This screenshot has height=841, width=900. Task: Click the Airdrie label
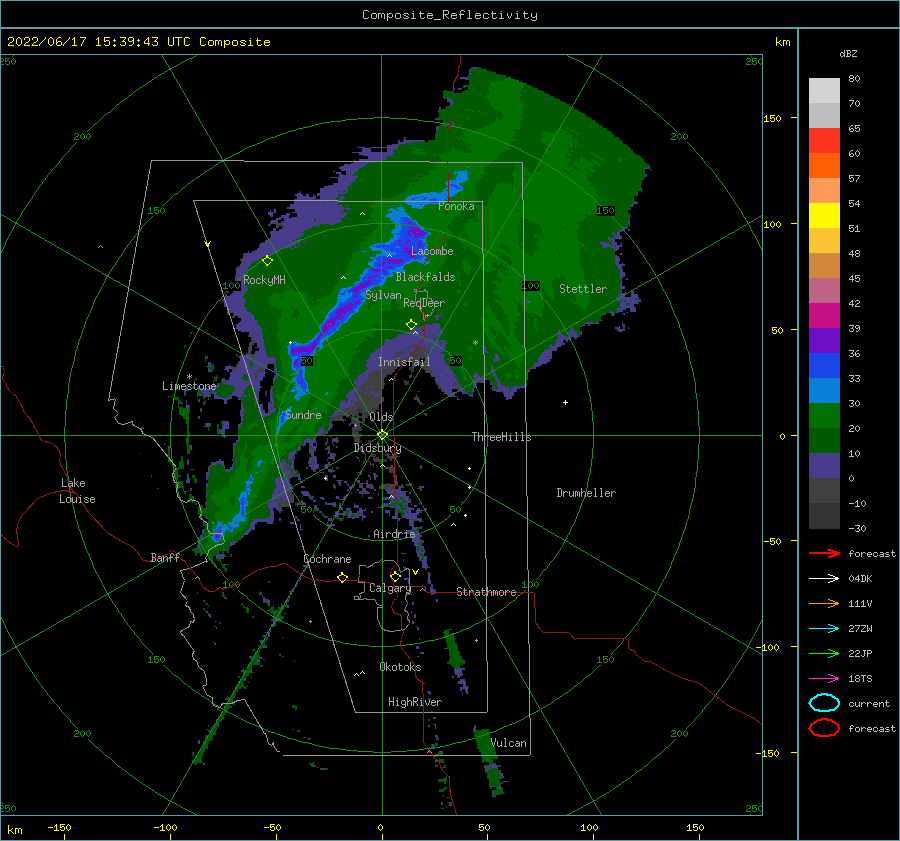point(394,534)
